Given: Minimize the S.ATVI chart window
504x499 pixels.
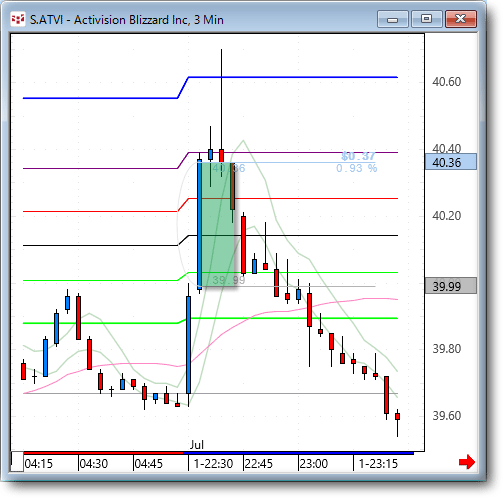Looking at the screenshot, I should point(393,19).
